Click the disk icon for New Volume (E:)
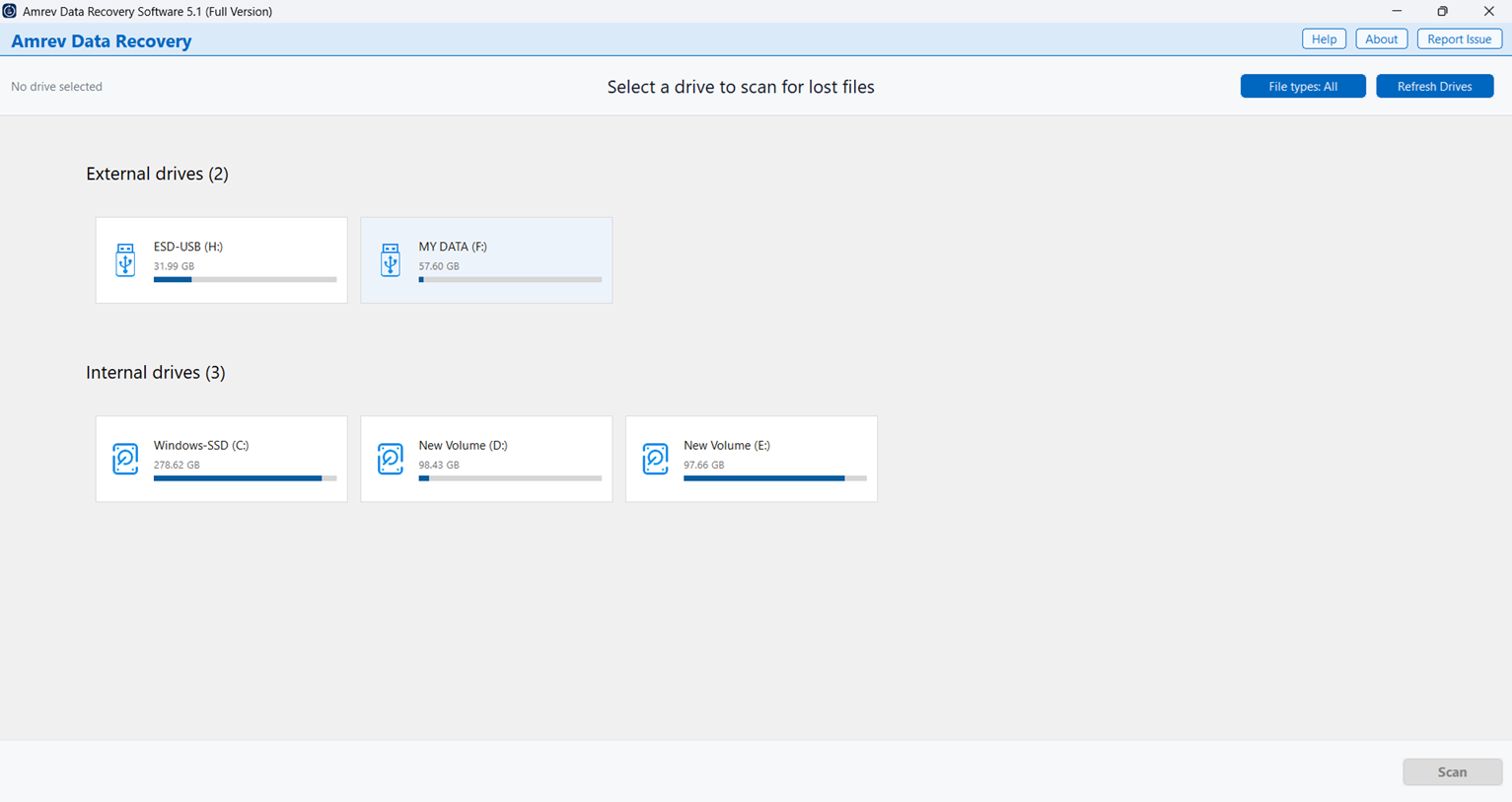Screen dimensions: 1512x802 click(656, 459)
